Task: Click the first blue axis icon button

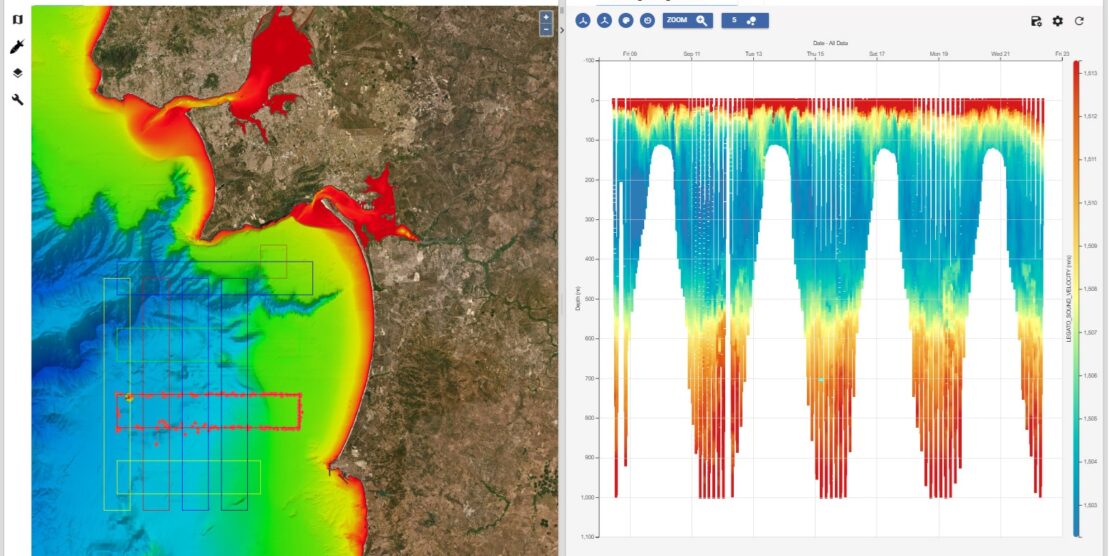Action: [x=583, y=20]
